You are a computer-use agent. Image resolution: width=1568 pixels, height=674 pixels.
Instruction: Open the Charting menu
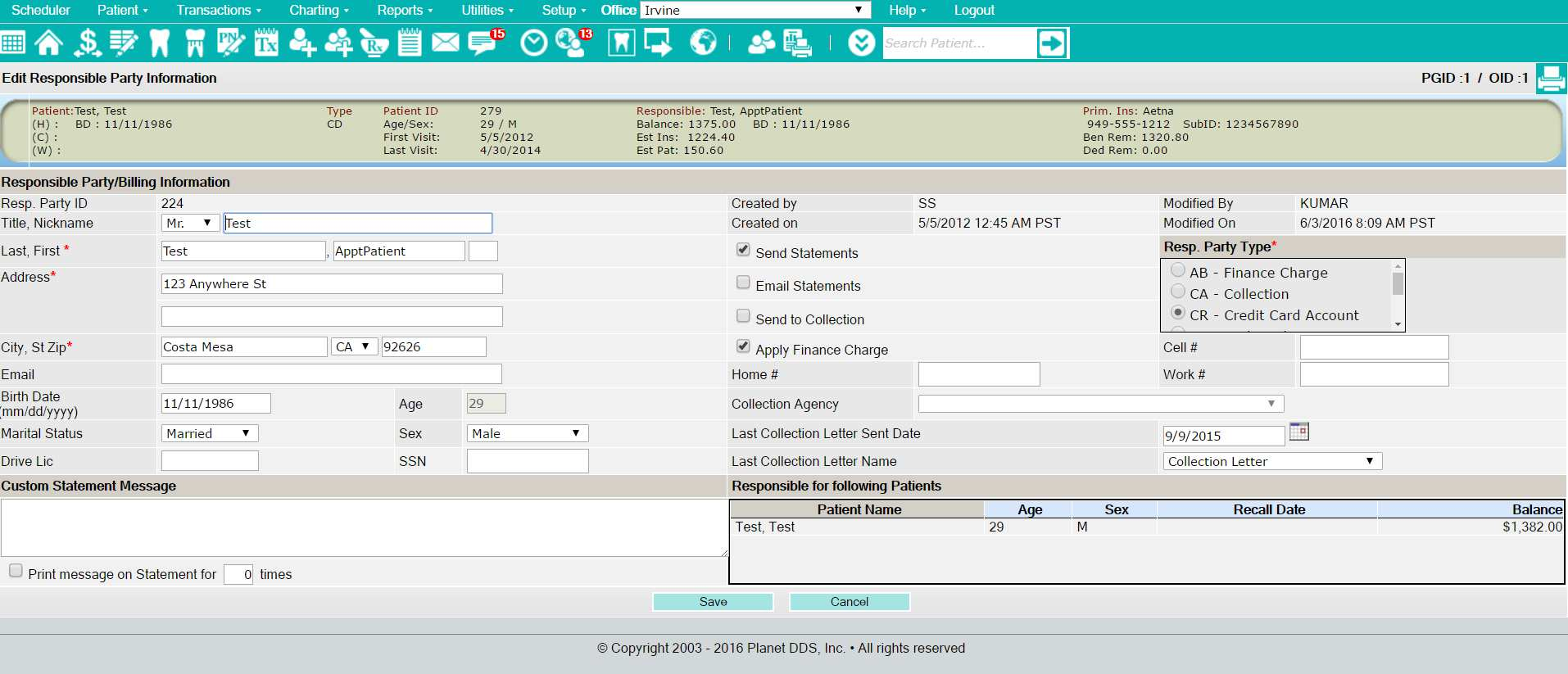pyautogui.click(x=319, y=10)
